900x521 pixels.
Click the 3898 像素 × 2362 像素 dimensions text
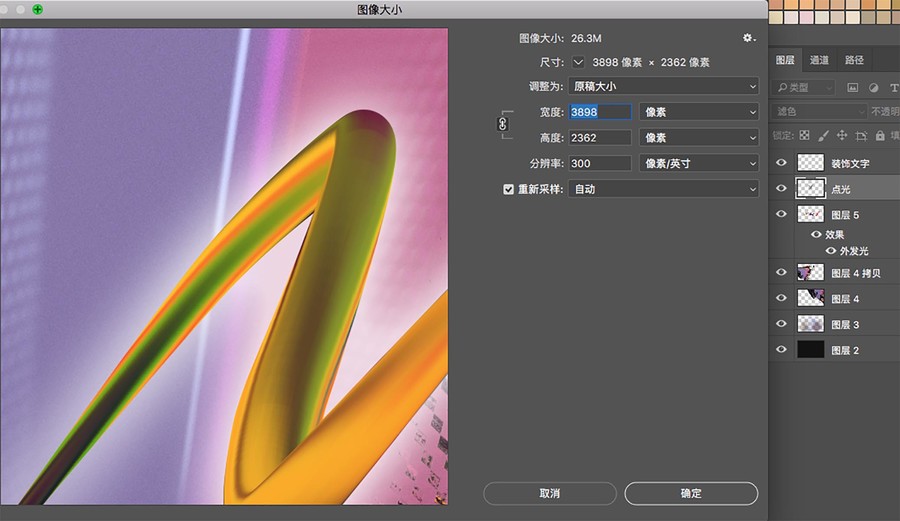(651, 62)
